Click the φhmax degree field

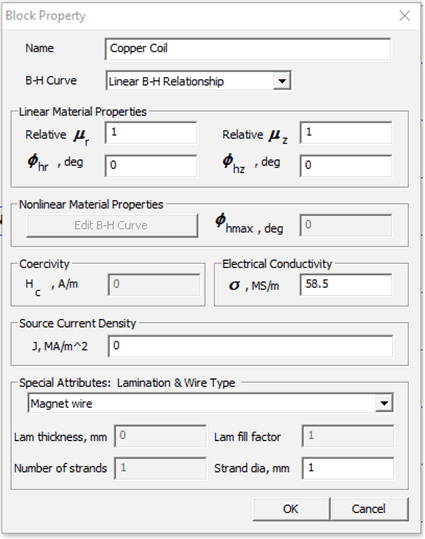346,225
